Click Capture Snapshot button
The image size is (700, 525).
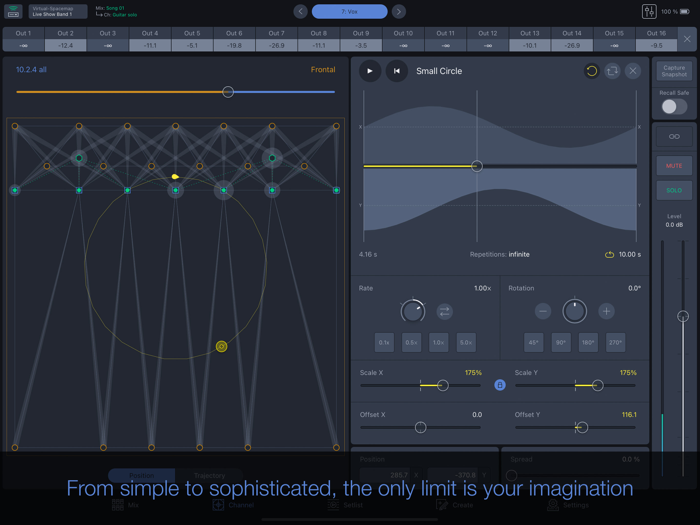(x=674, y=71)
